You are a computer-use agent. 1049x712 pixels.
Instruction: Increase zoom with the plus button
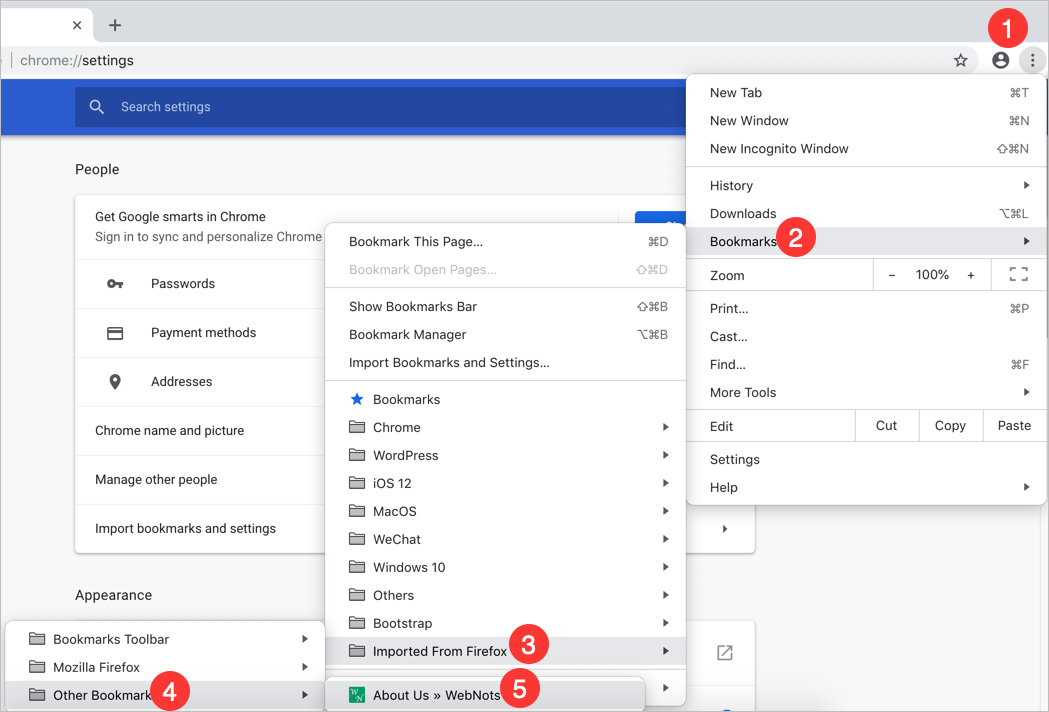[970, 275]
